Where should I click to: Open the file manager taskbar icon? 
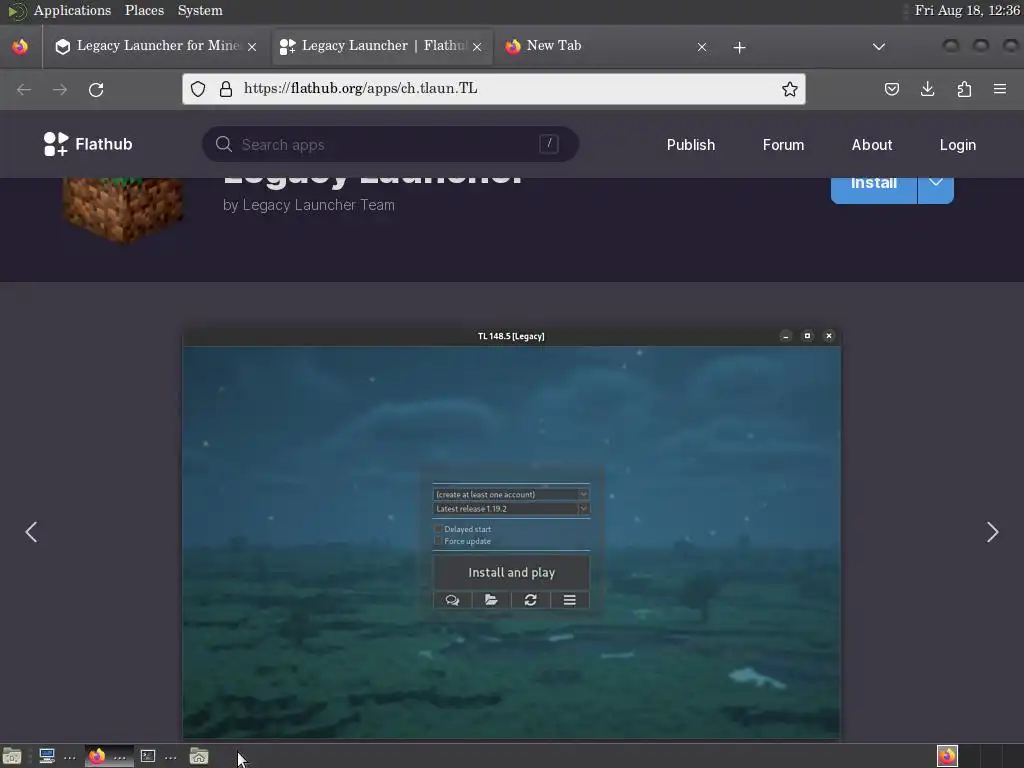coord(199,756)
